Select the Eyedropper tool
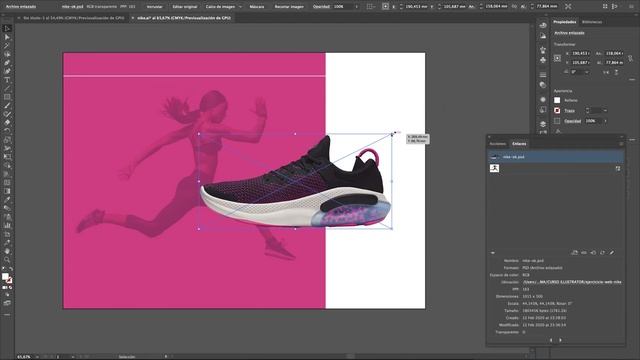 pos(7,200)
